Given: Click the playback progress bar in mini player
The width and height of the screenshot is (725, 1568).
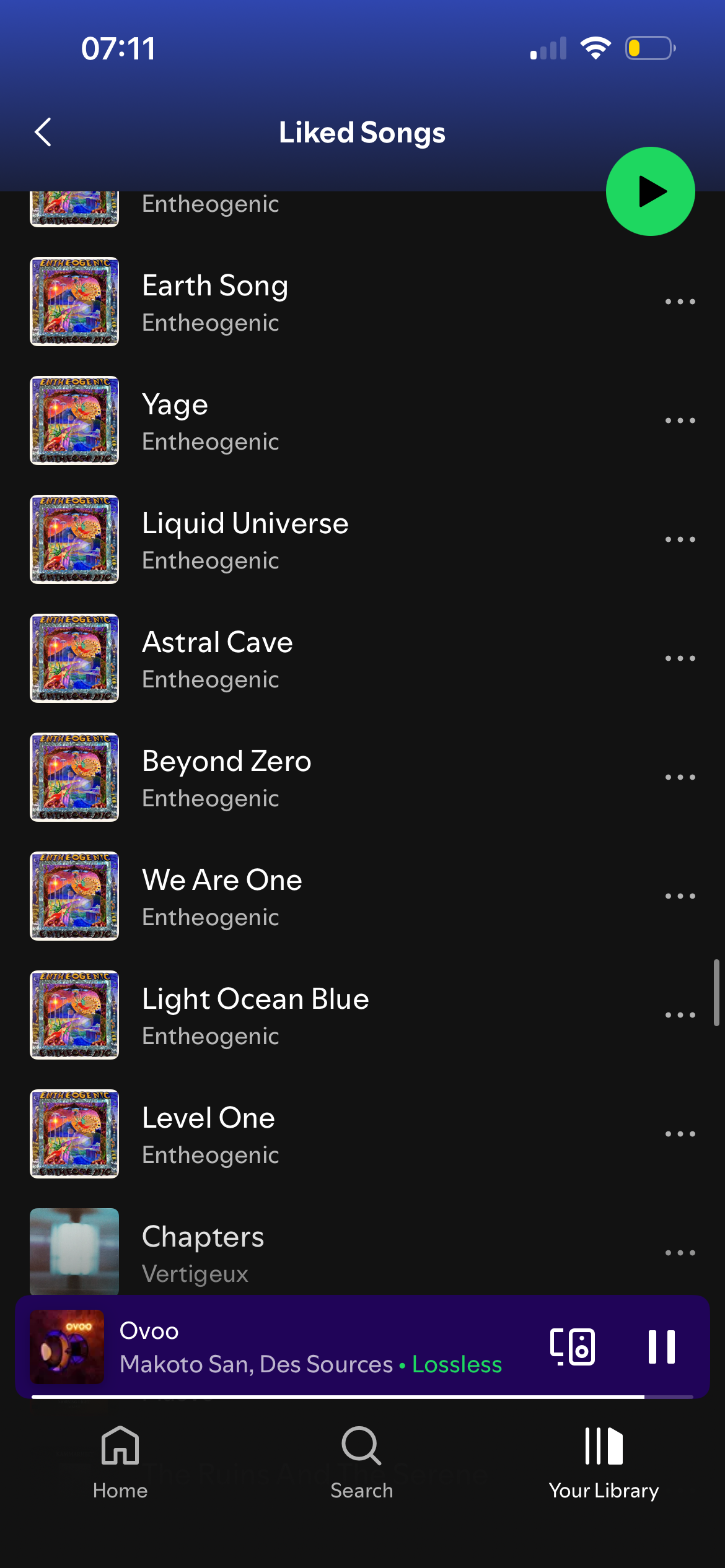Looking at the screenshot, I should pos(362,1397).
